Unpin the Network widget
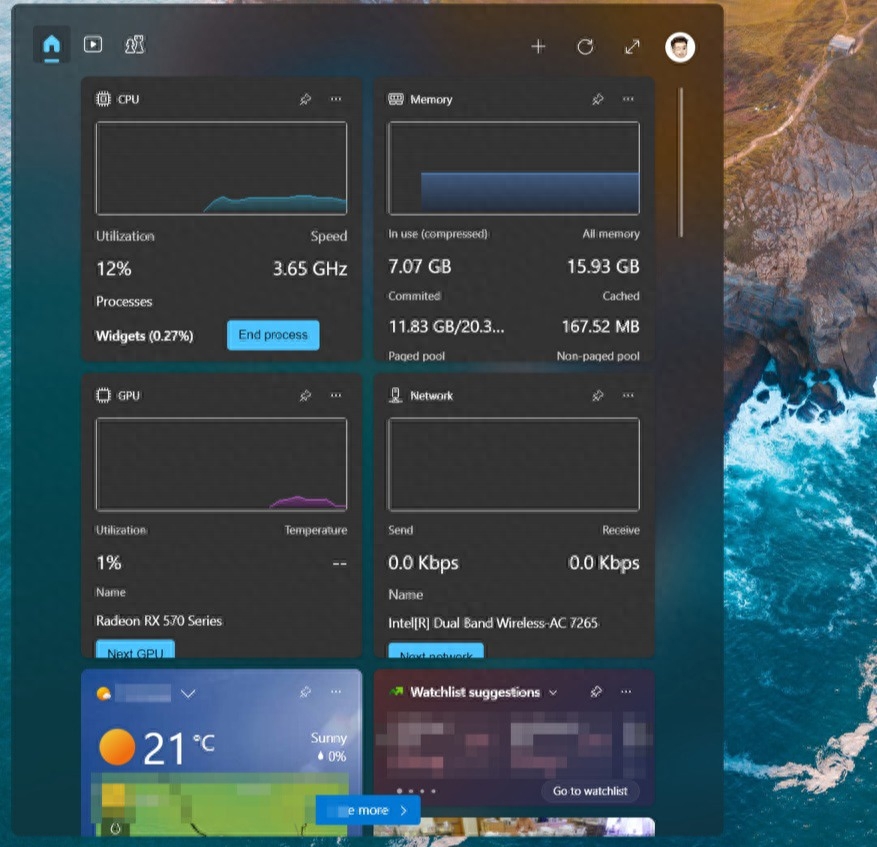 (x=597, y=395)
